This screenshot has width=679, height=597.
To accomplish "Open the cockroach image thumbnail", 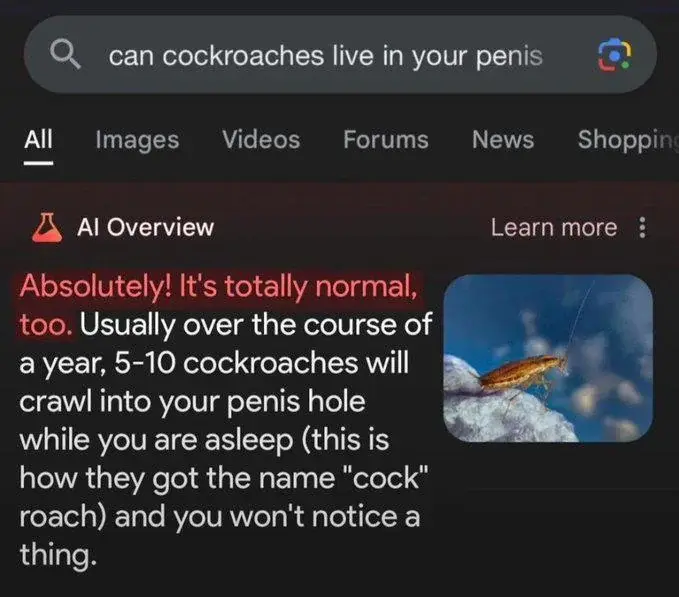I will coord(548,358).
